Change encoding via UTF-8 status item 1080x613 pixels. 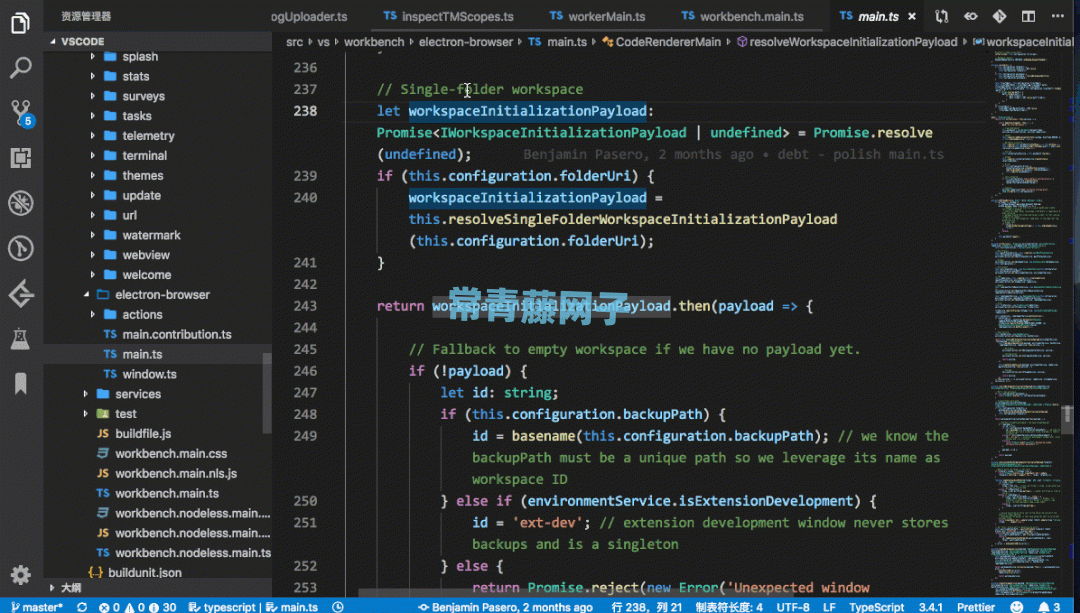pyautogui.click(x=793, y=607)
